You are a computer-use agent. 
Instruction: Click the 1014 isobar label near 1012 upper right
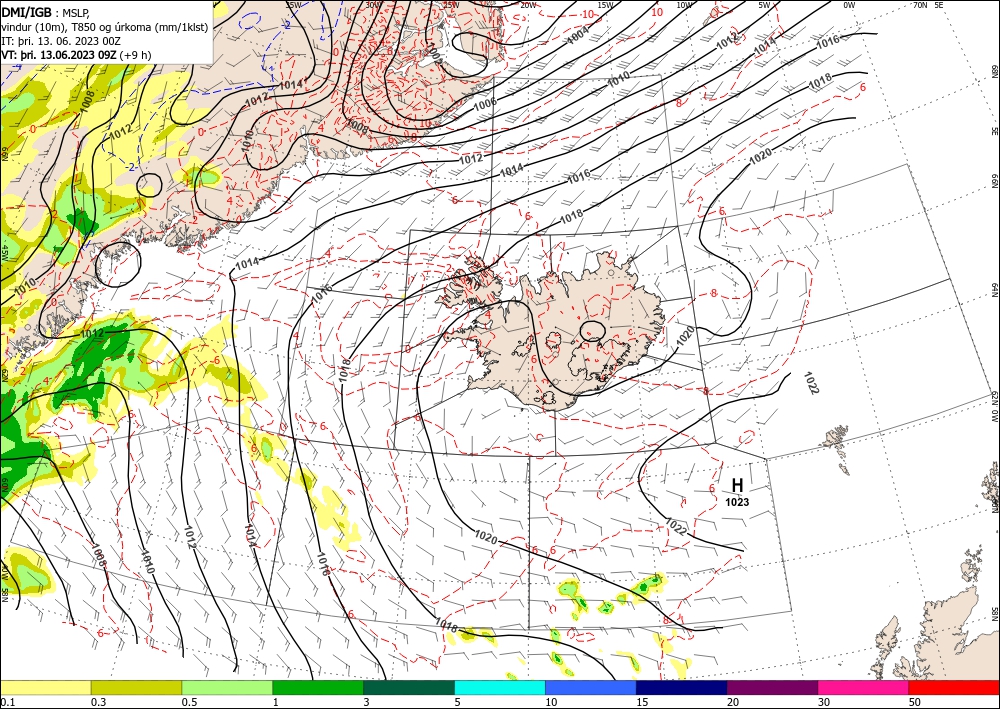tap(765, 45)
